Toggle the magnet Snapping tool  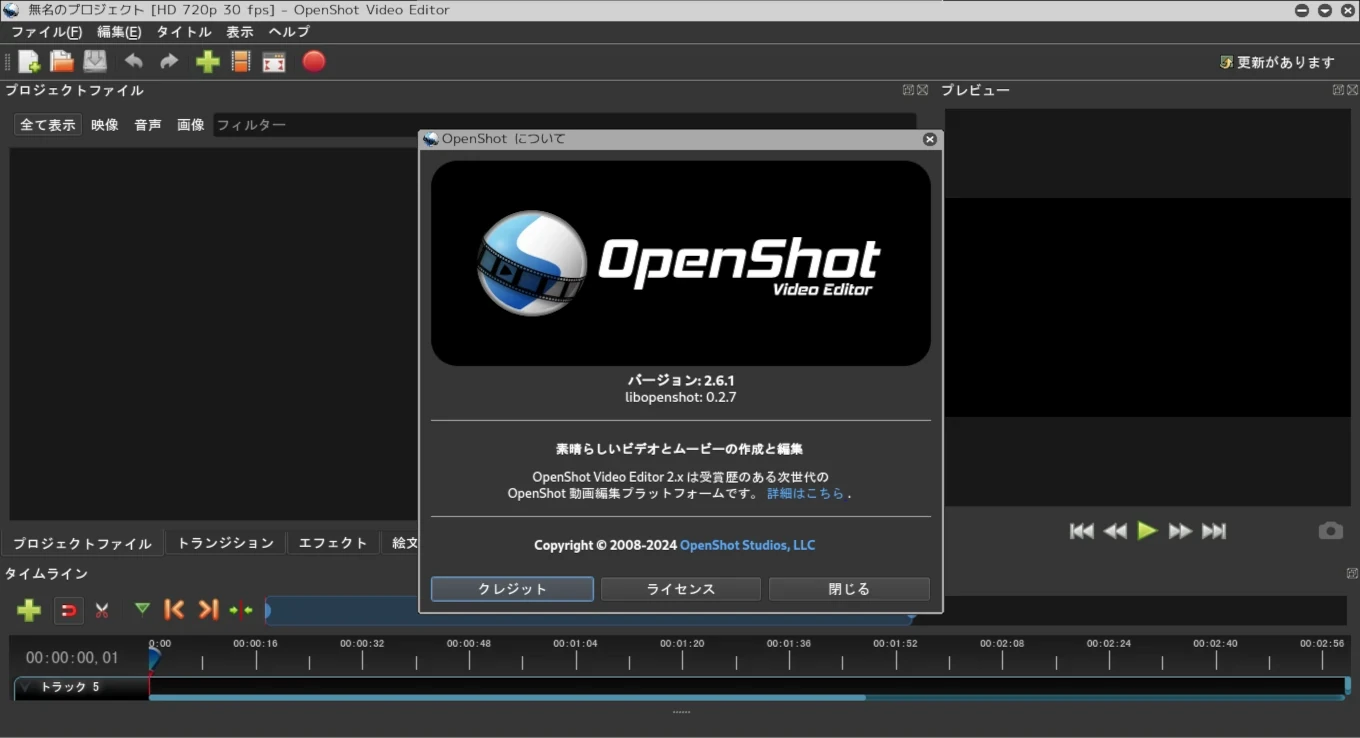point(68,610)
